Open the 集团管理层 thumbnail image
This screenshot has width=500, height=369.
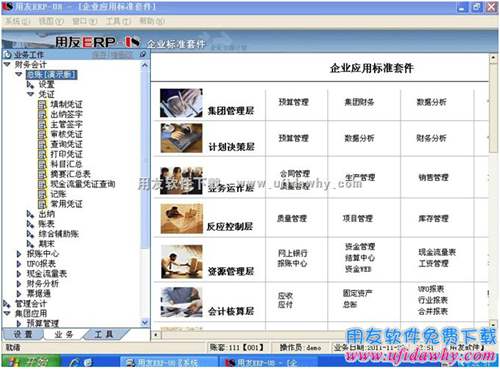(x=181, y=103)
